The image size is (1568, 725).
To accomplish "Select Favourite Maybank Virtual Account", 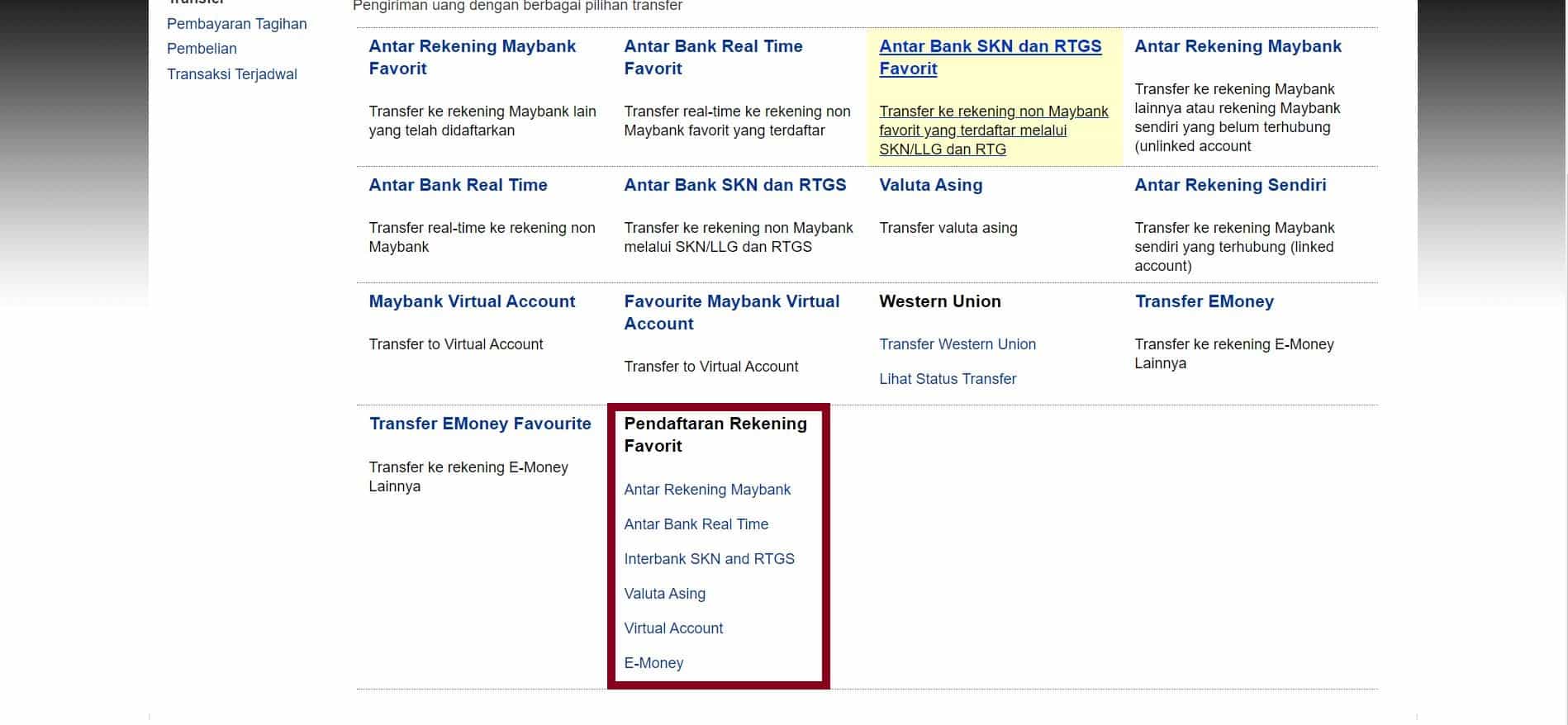I will tap(731, 312).
